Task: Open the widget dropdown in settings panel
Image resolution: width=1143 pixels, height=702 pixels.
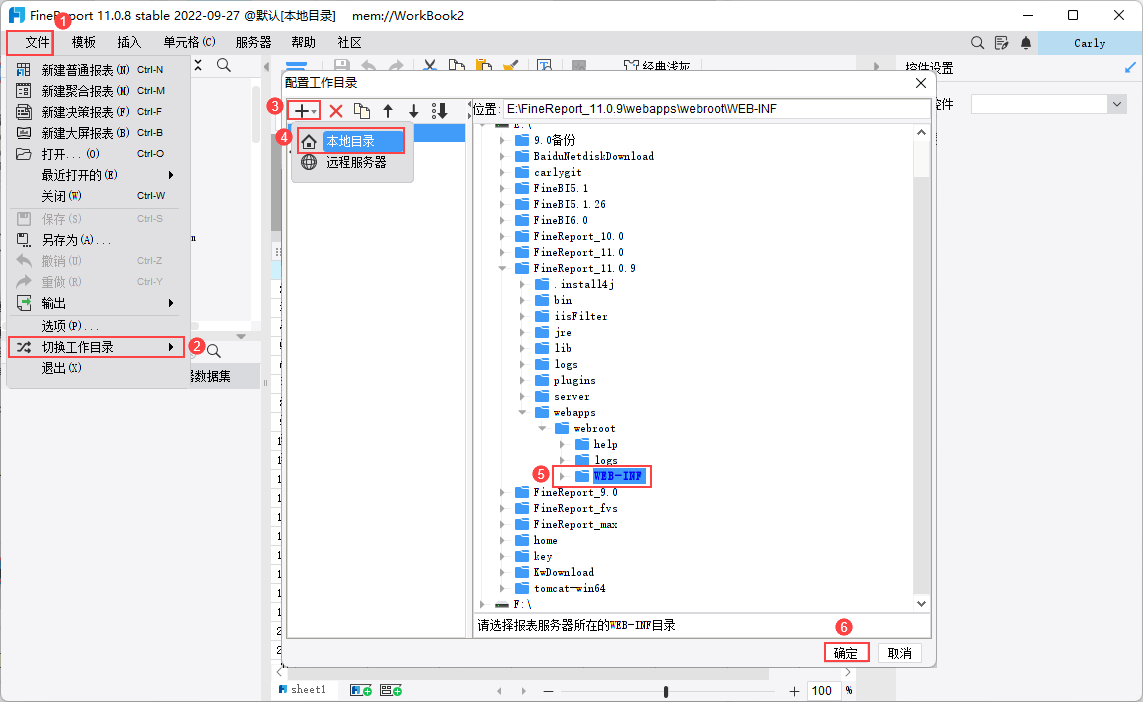Action: tap(1117, 105)
